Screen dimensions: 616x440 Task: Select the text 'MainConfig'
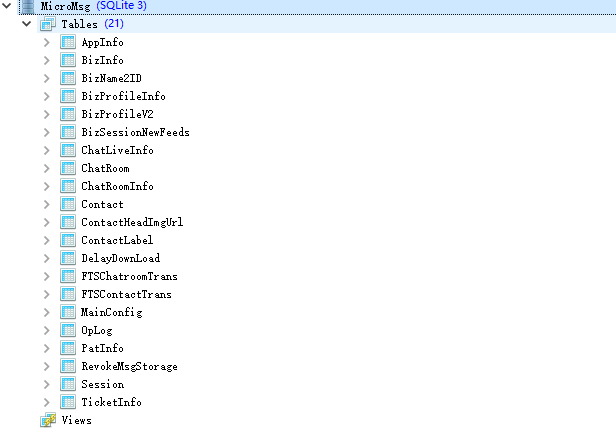click(112, 313)
